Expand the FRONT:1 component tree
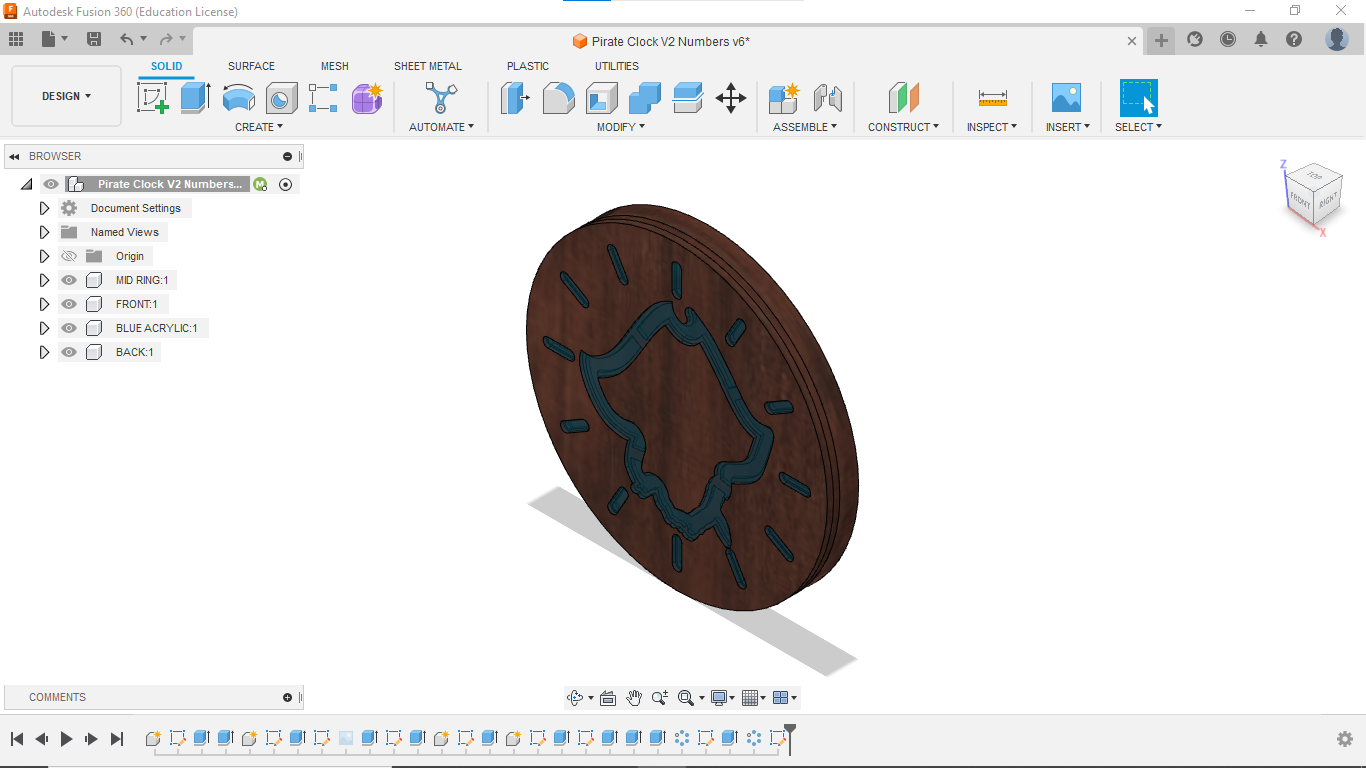Viewport: 1366px width, 768px height. pyautogui.click(x=44, y=304)
